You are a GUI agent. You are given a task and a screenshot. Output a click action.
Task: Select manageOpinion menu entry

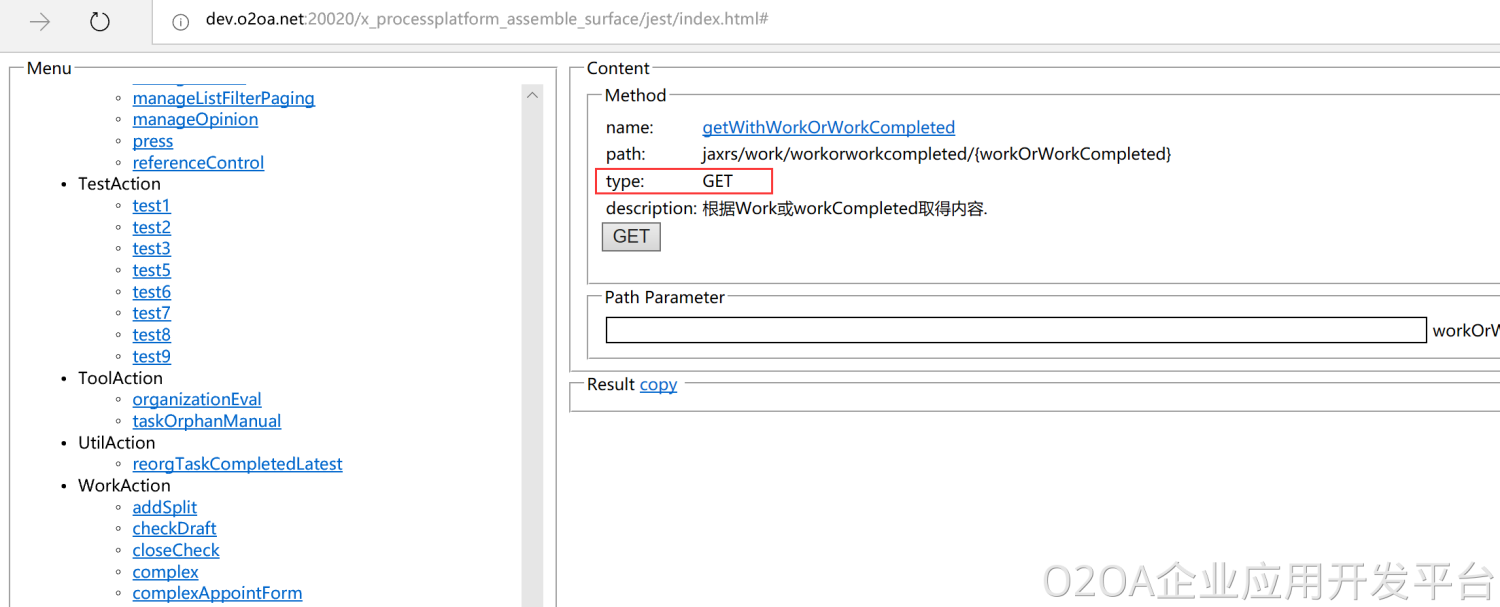click(195, 119)
